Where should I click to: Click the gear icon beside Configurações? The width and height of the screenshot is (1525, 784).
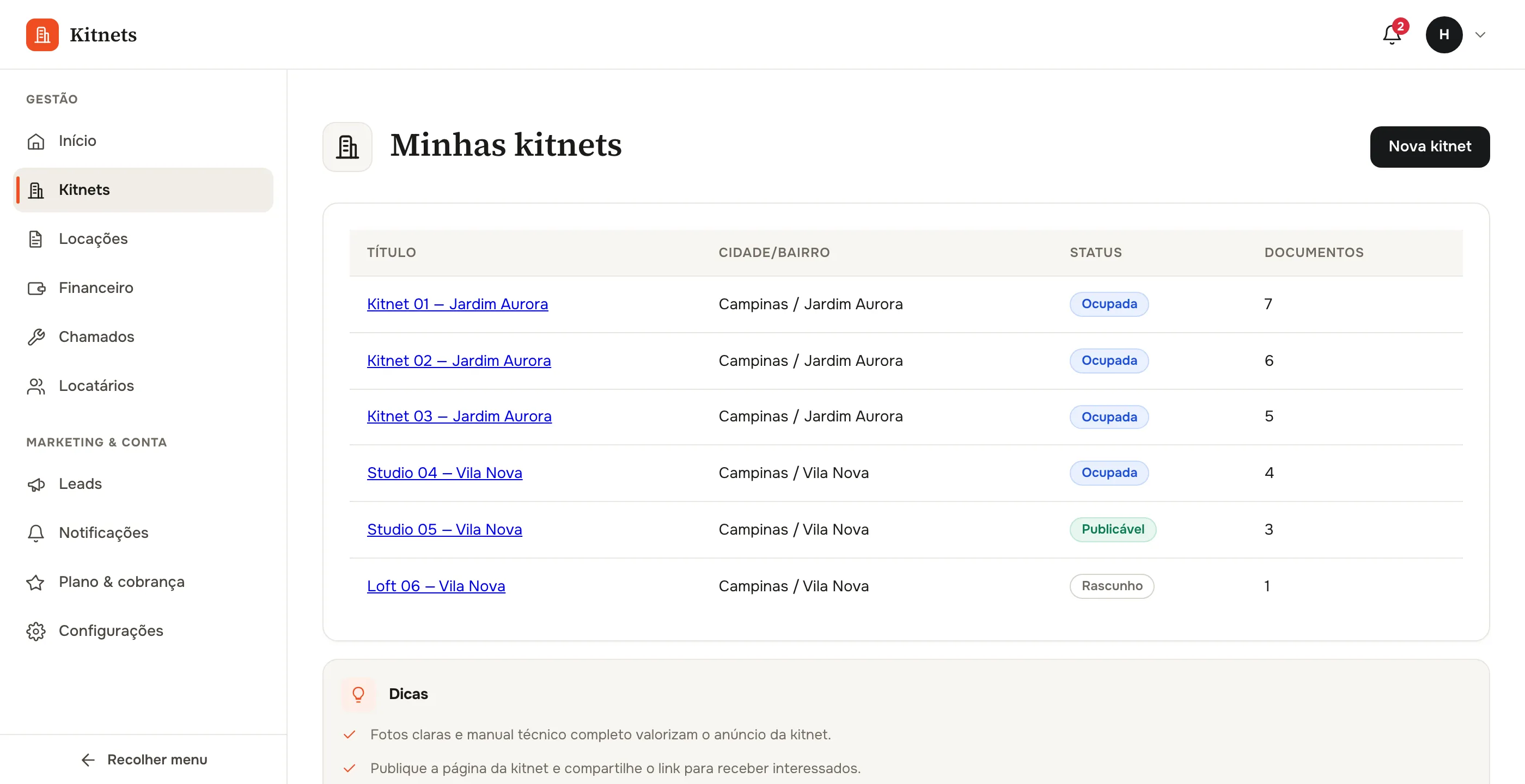pyautogui.click(x=36, y=632)
